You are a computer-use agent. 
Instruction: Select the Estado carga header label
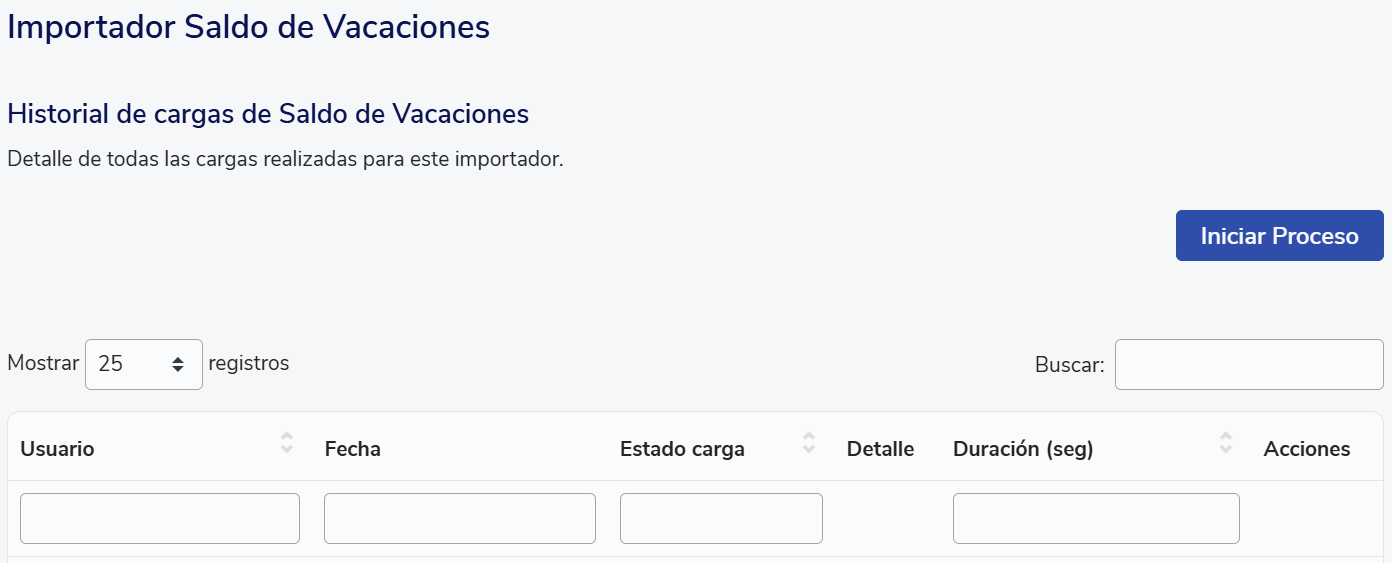click(x=682, y=449)
